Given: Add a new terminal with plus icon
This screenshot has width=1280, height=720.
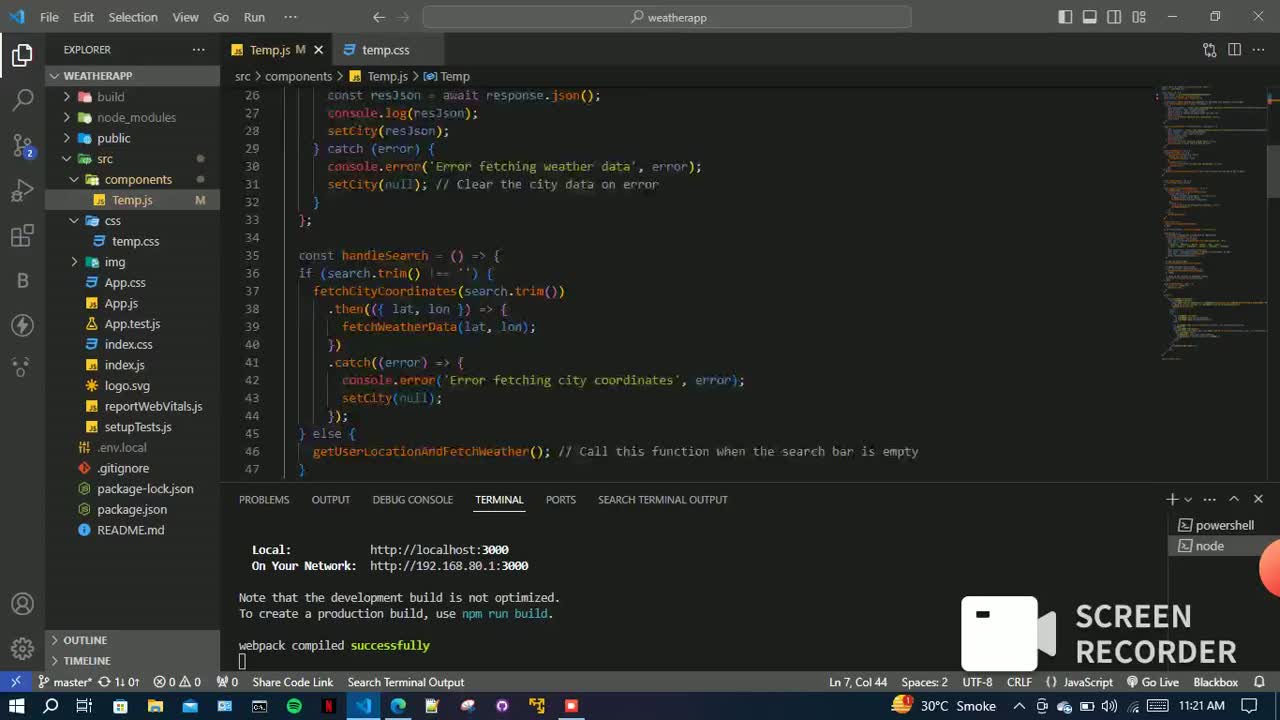Looking at the screenshot, I should point(1172,499).
